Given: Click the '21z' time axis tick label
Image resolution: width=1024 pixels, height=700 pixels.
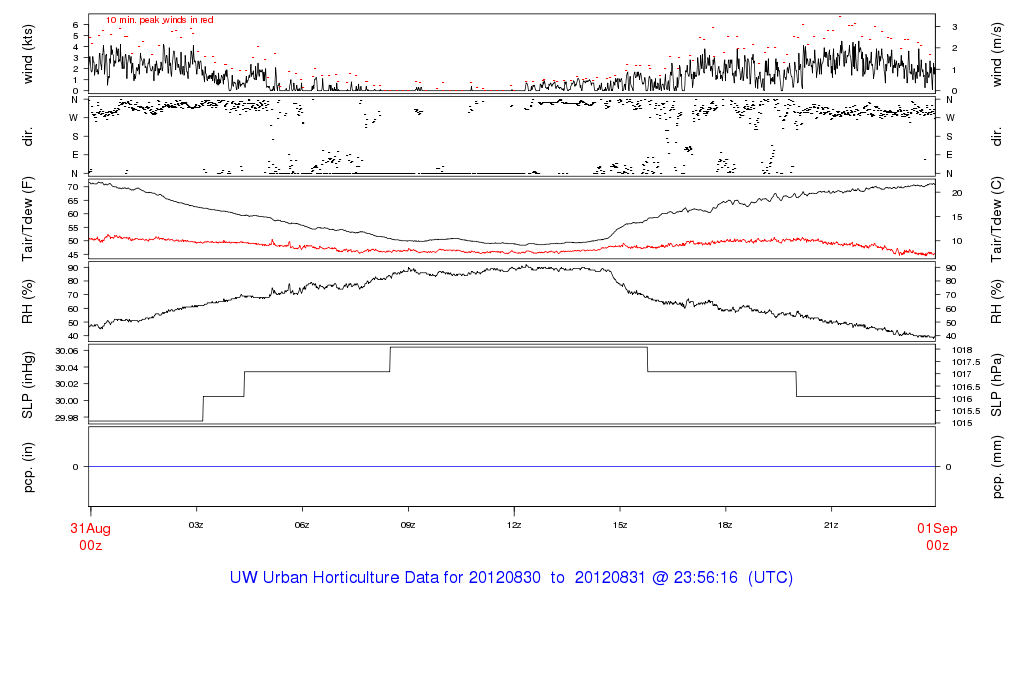Looking at the screenshot, I should click(x=831, y=525).
